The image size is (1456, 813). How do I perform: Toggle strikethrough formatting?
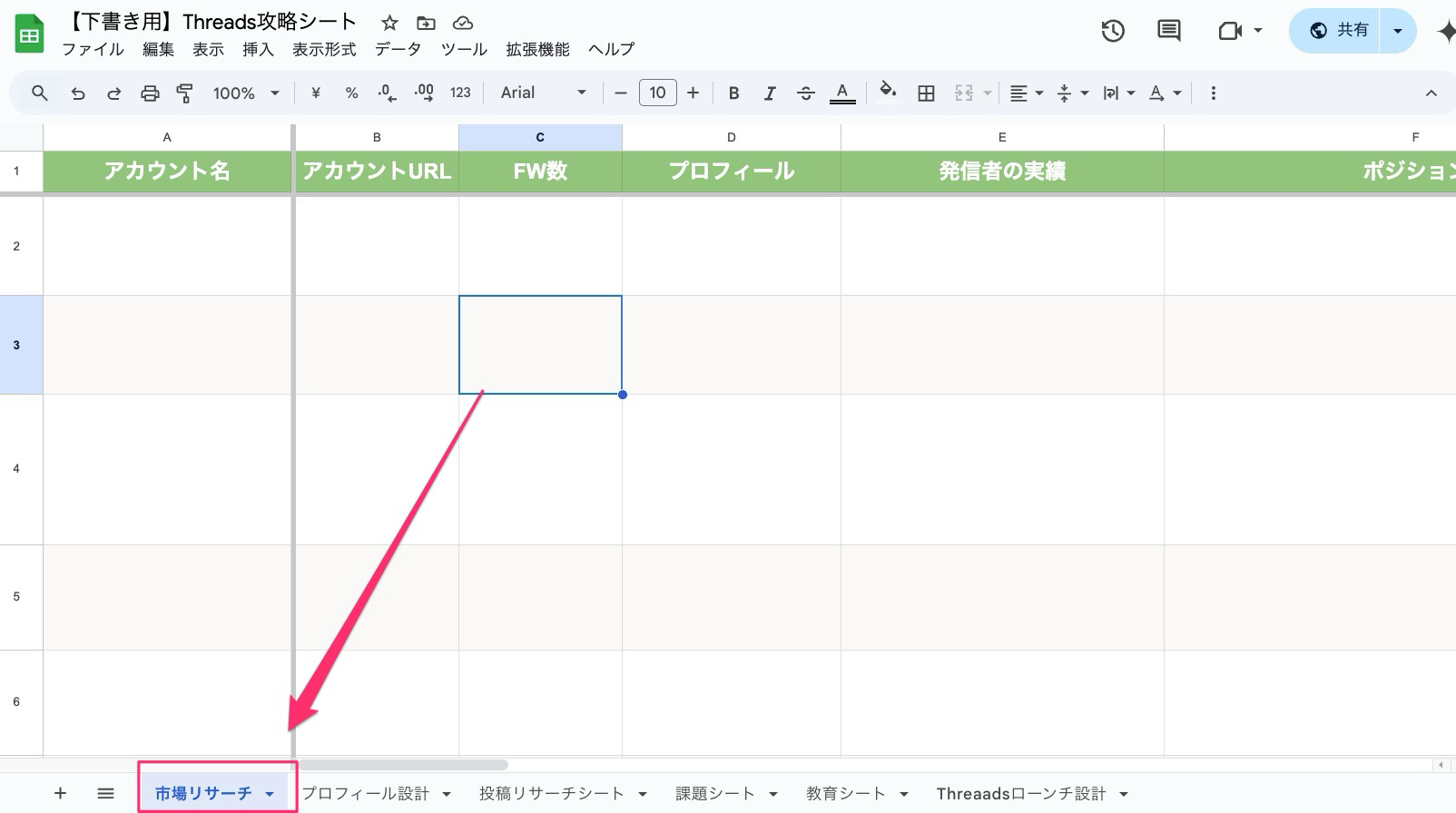coord(805,93)
